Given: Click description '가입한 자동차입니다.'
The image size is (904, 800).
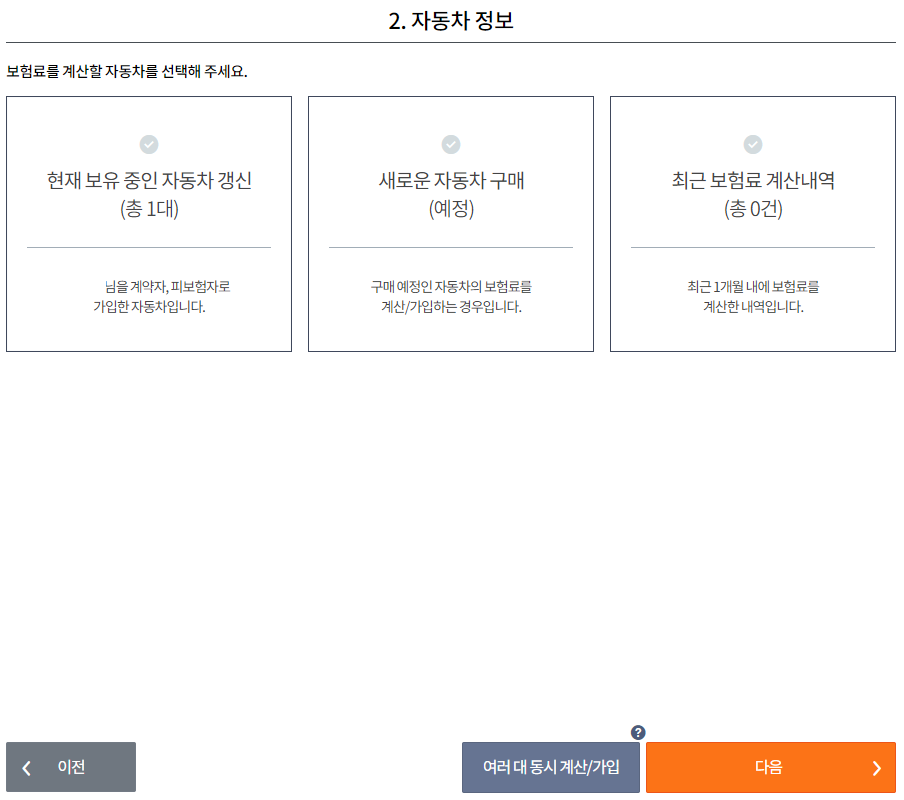Looking at the screenshot, I should (149, 307).
